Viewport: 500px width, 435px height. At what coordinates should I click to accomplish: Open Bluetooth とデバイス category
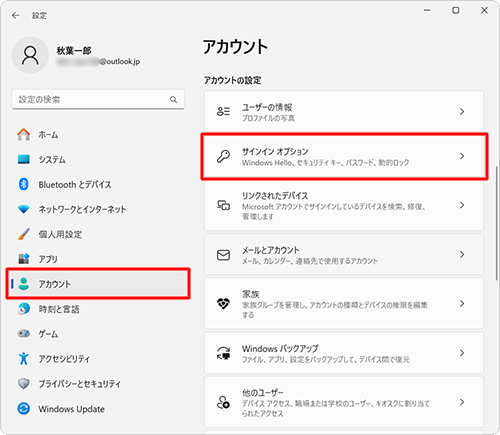pos(98,184)
